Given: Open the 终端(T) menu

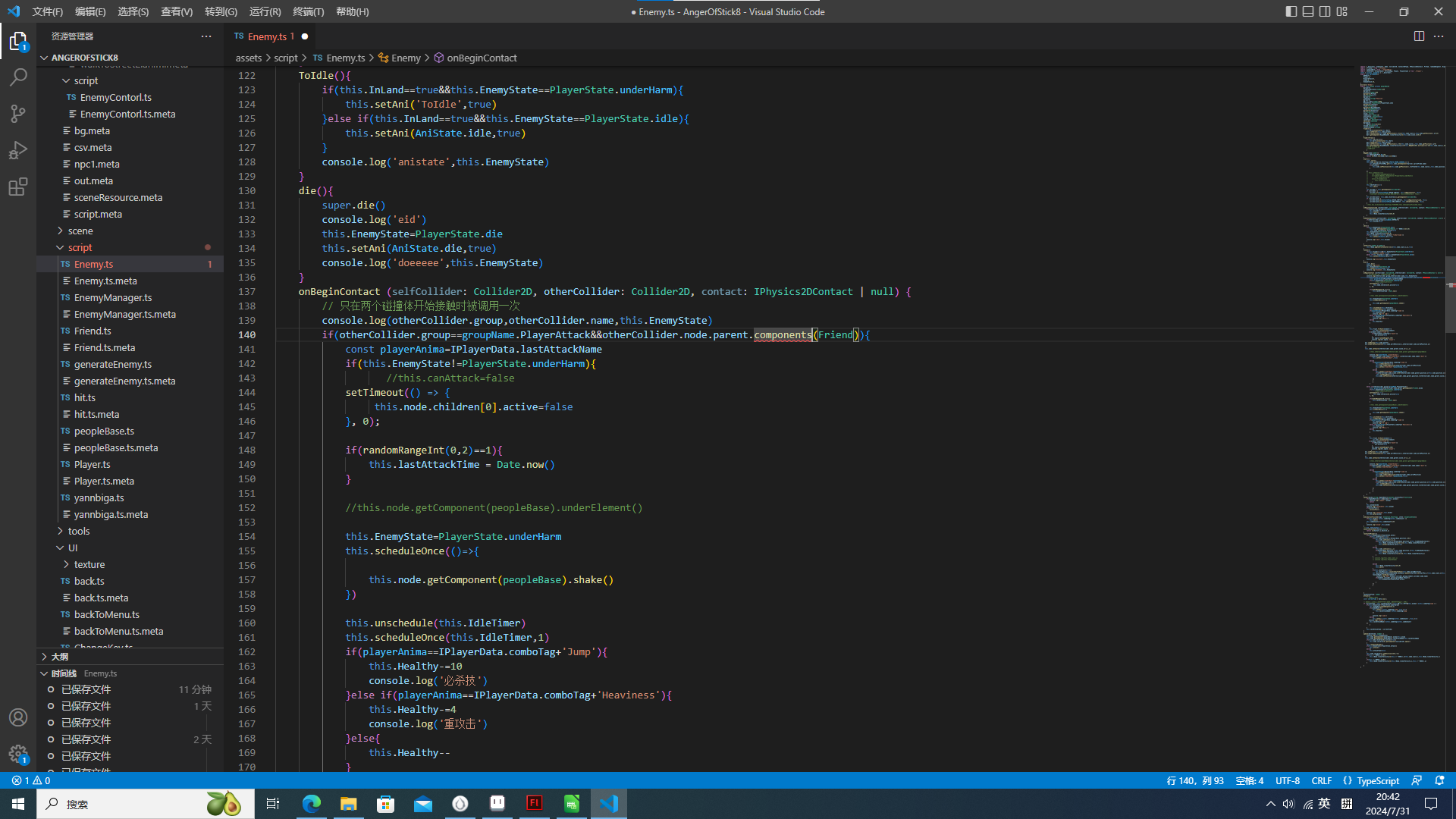Looking at the screenshot, I should click(308, 11).
